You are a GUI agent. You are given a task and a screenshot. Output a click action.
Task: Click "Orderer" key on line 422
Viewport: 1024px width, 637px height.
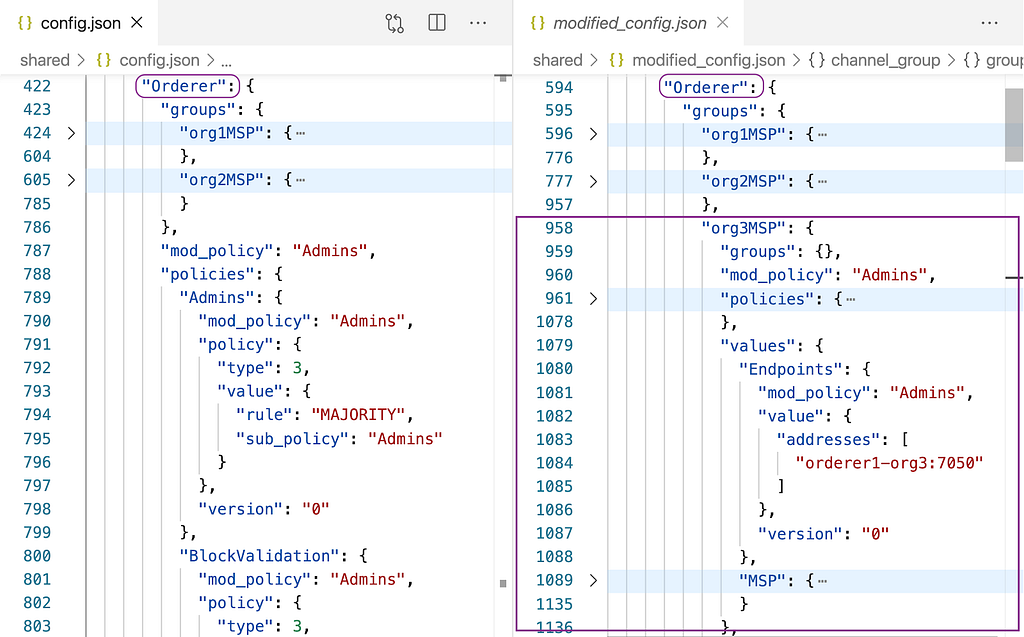[184, 86]
